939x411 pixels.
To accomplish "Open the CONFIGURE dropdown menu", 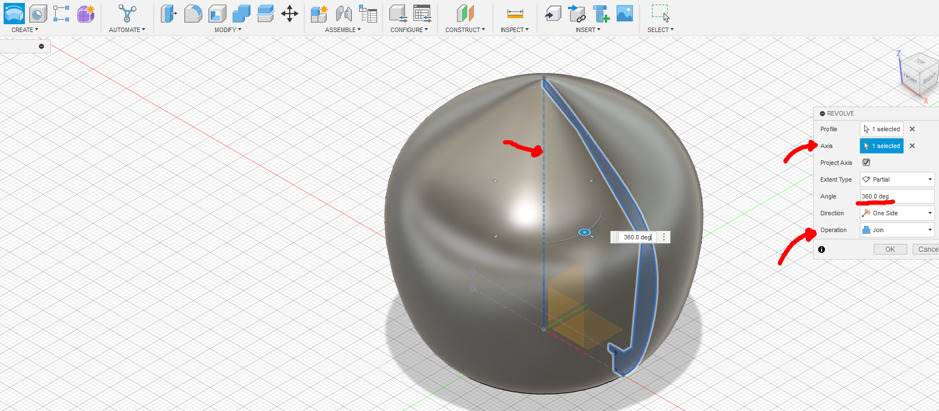I will click(409, 29).
